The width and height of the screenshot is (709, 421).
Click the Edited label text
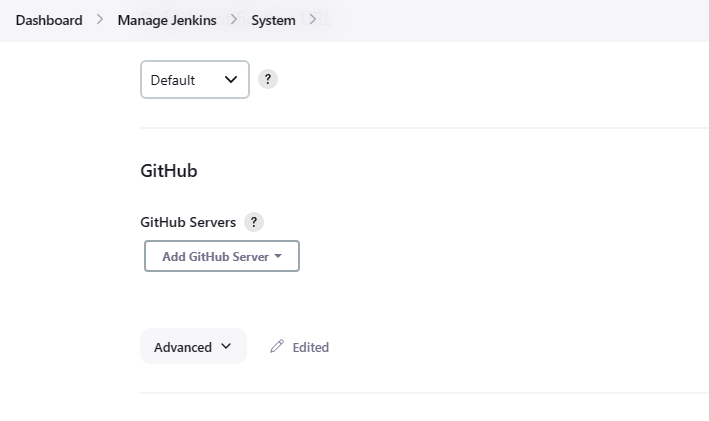click(311, 347)
